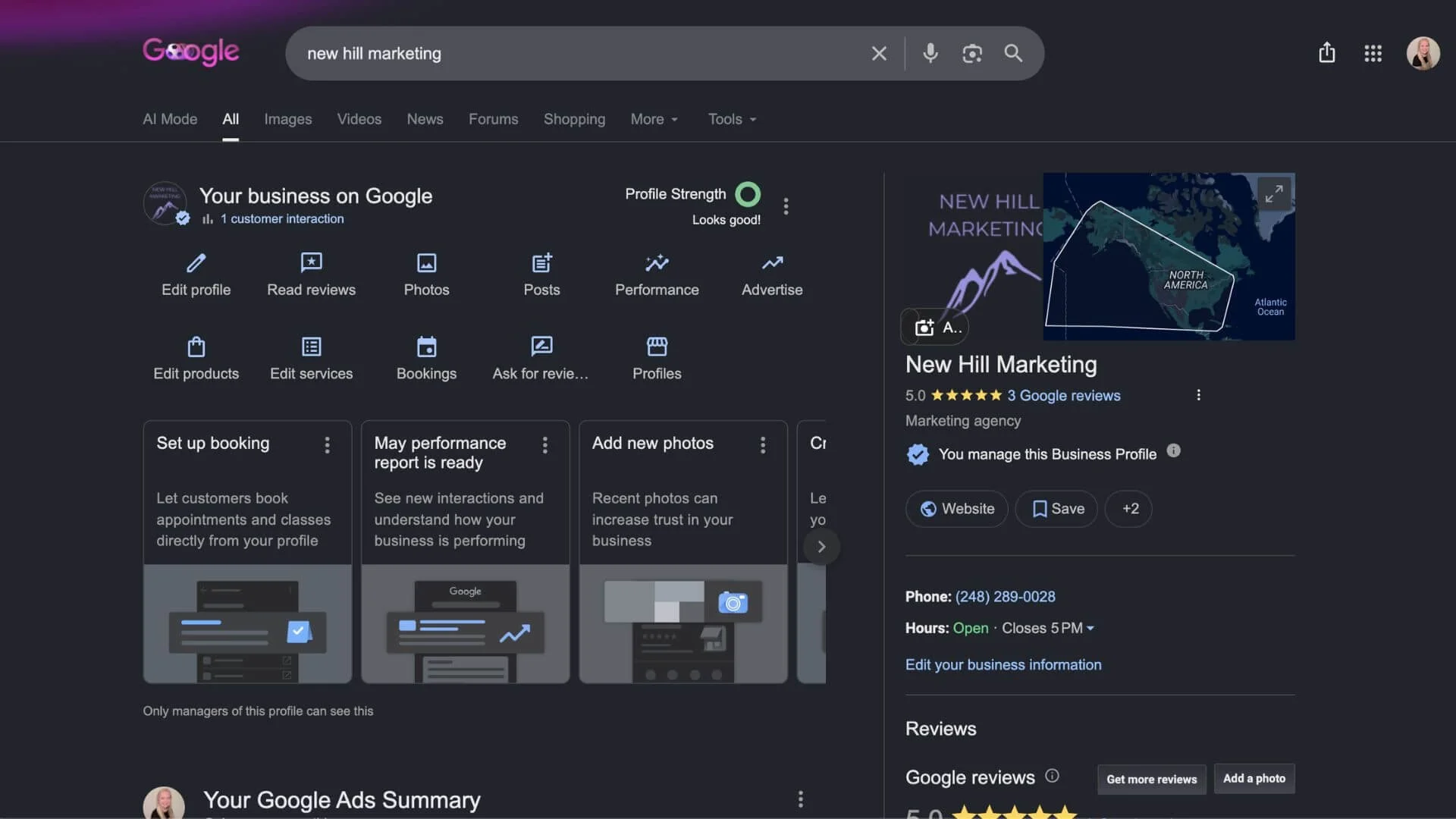
Task: Open 3 Google reviews link
Action: (x=1063, y=395)
